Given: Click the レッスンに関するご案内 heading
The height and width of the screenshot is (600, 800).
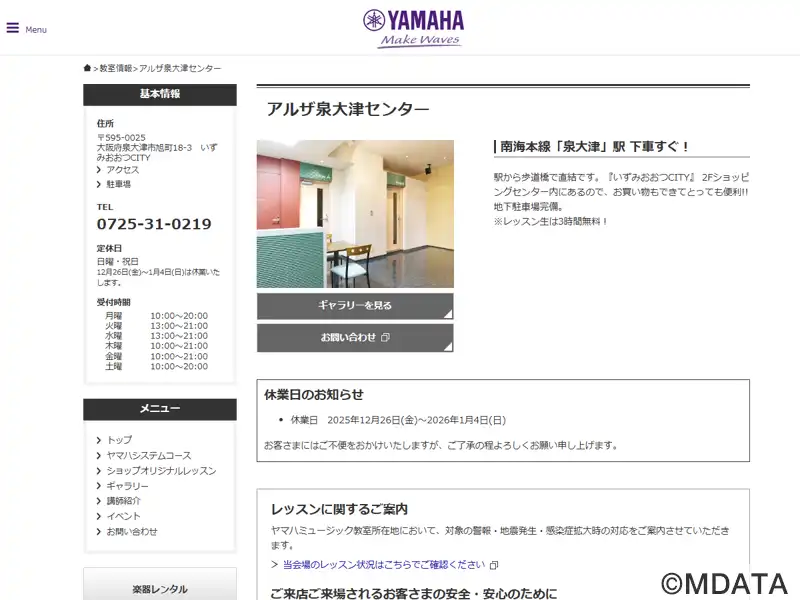Looking at the screenshot, I should [339, 509].
